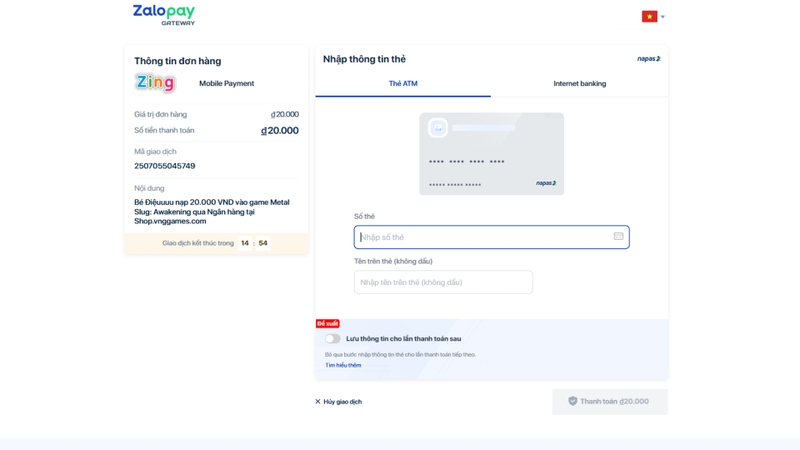Click the order content text about Metal Slug
This screenshot has width=800, height=450.
212,212
